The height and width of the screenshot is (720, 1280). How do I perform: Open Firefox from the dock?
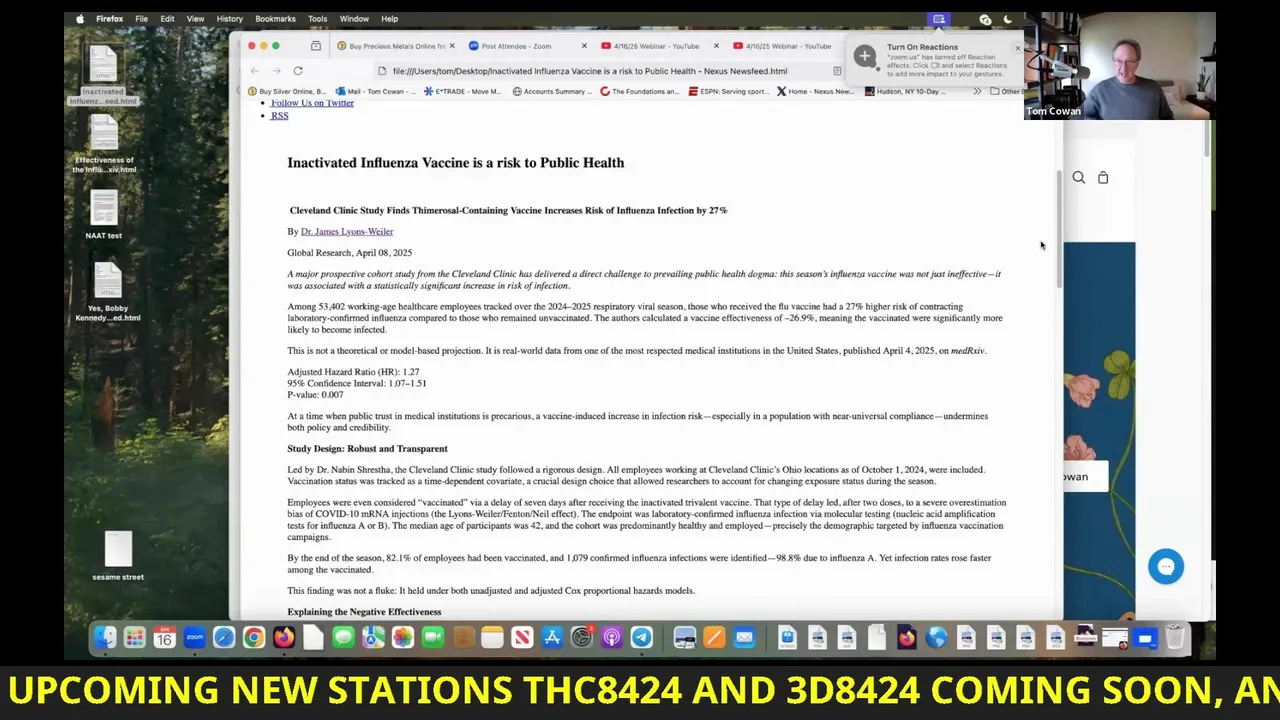coord(284,638)
